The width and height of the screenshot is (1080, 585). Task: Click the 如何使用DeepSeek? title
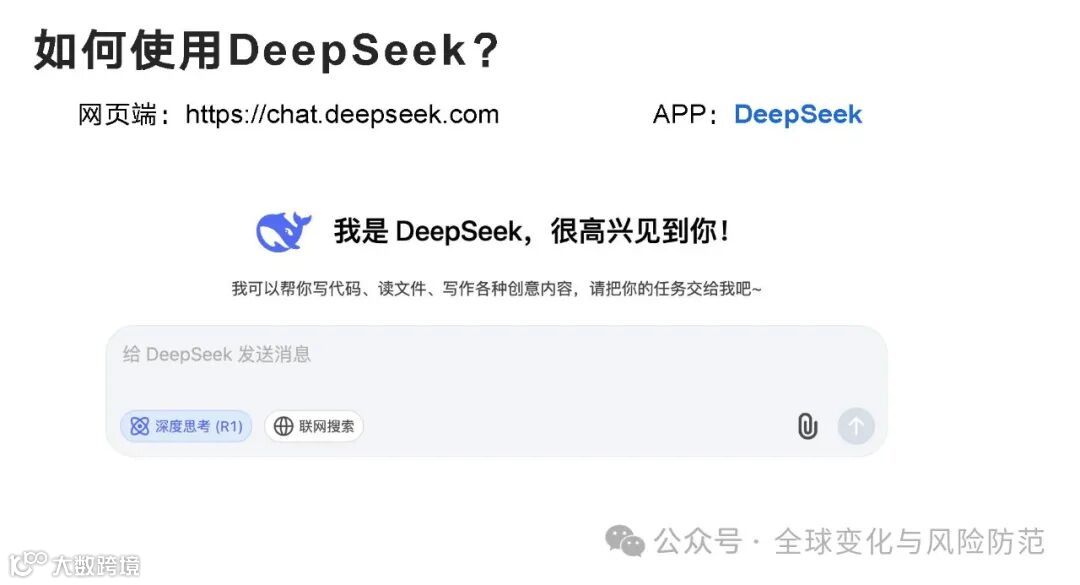[x=267, y=50]
